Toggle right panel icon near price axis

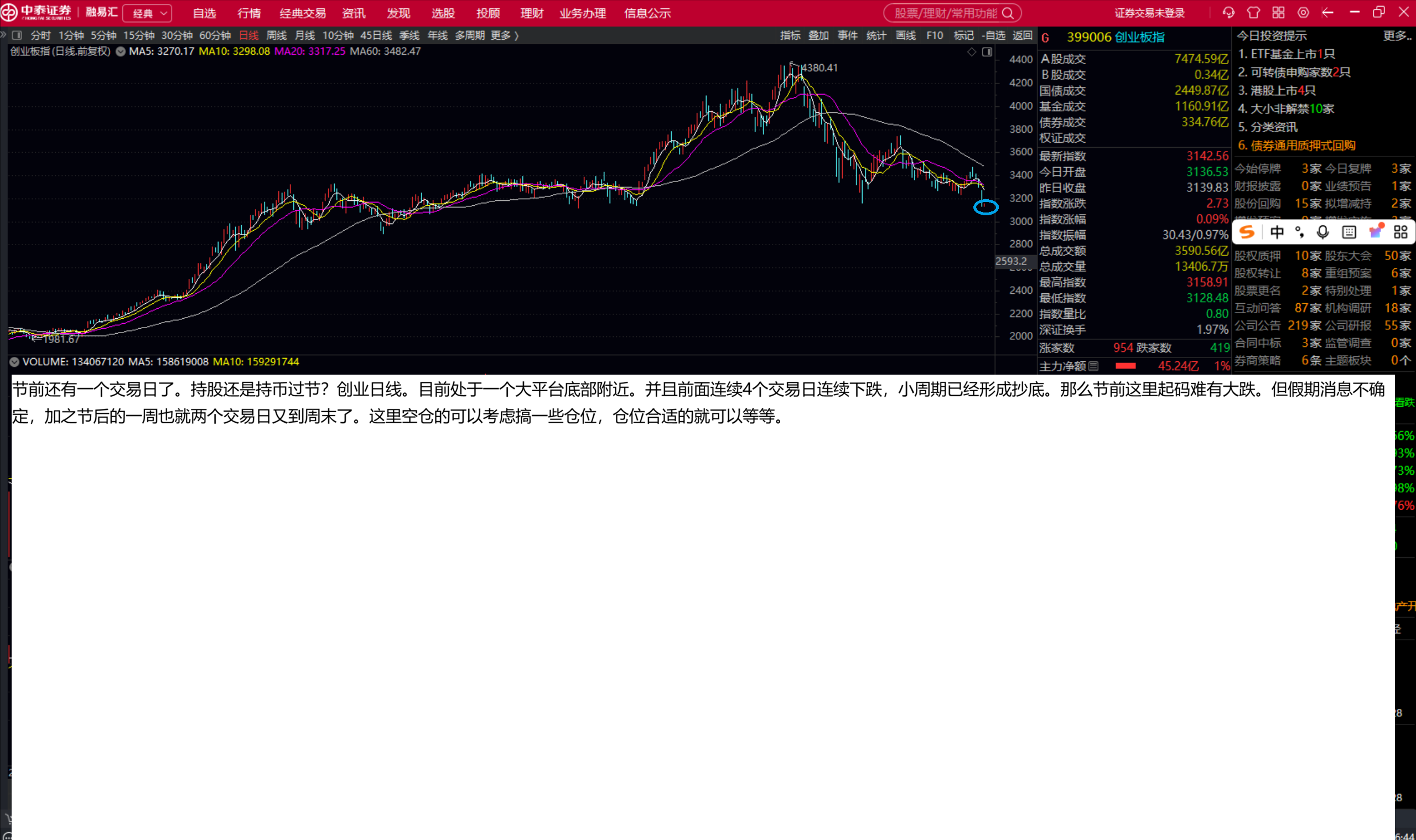[x=987, y=52]
